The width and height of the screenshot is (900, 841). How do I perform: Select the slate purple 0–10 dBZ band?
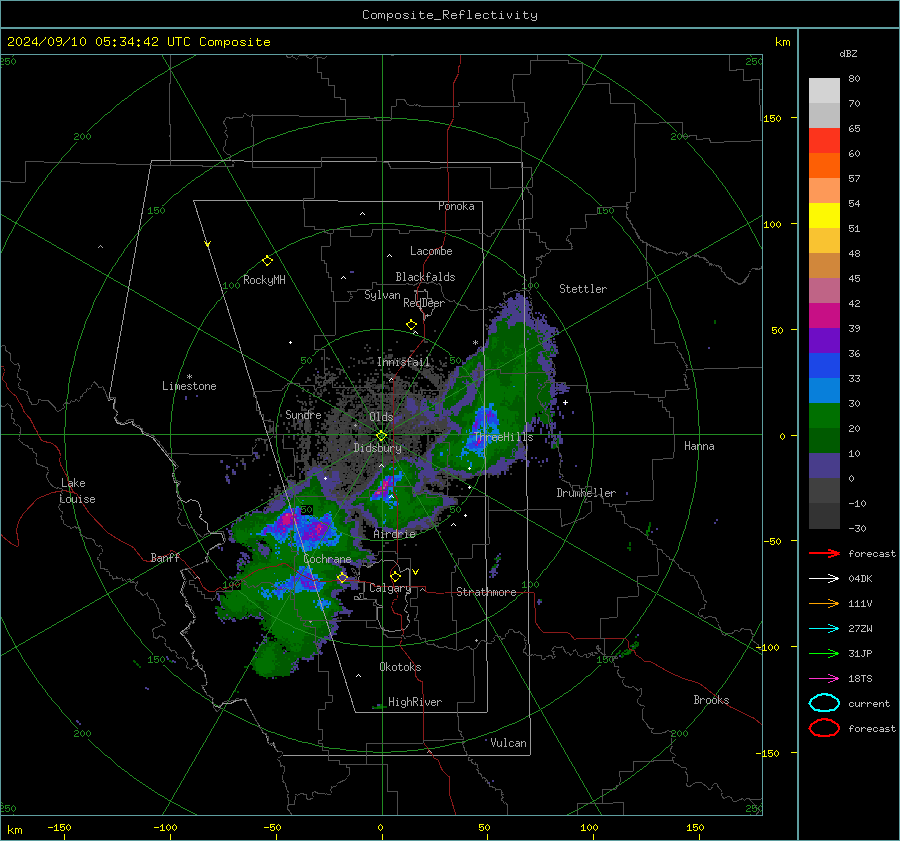[x=824, y=466]
